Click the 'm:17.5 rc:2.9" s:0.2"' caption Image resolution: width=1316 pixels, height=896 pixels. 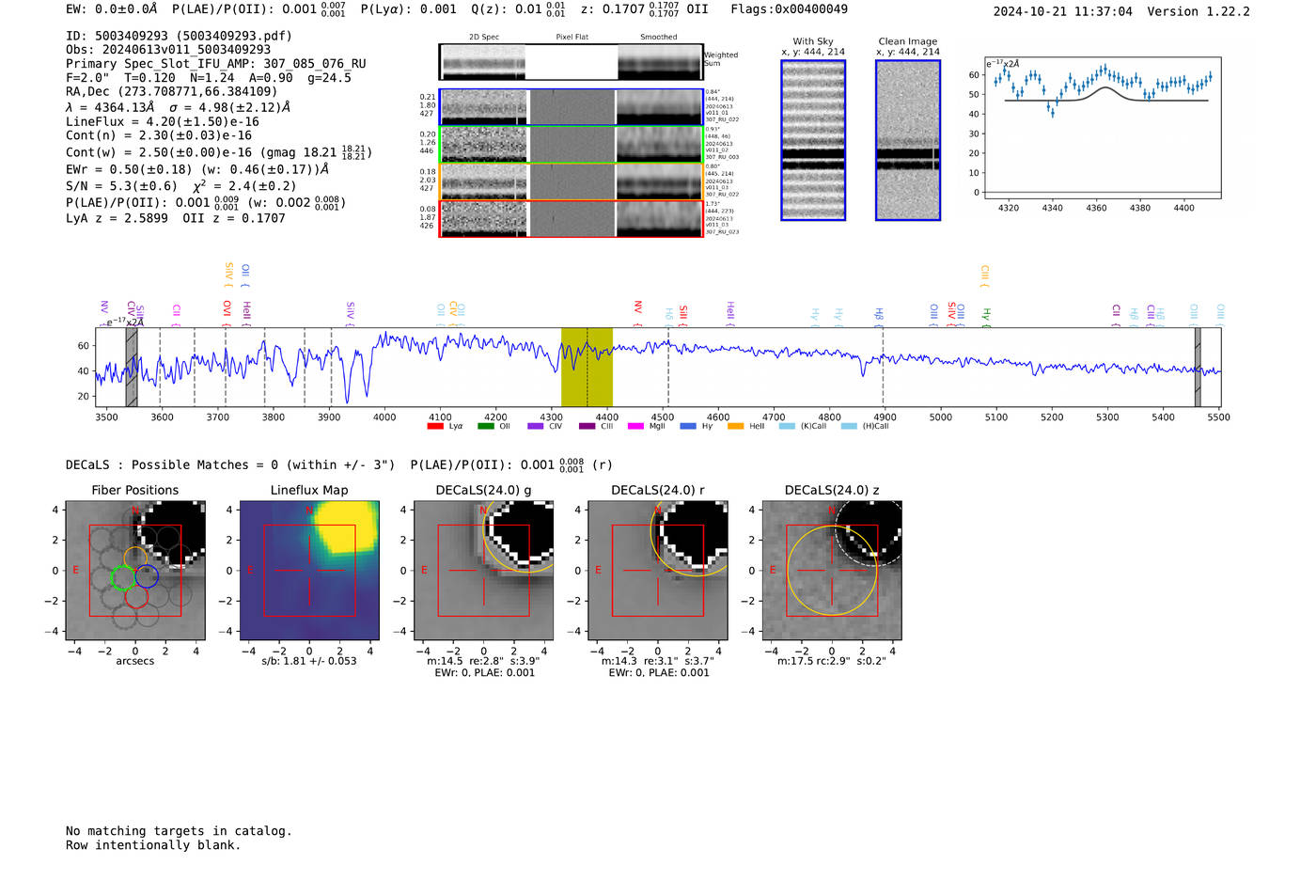click(832, 661)
